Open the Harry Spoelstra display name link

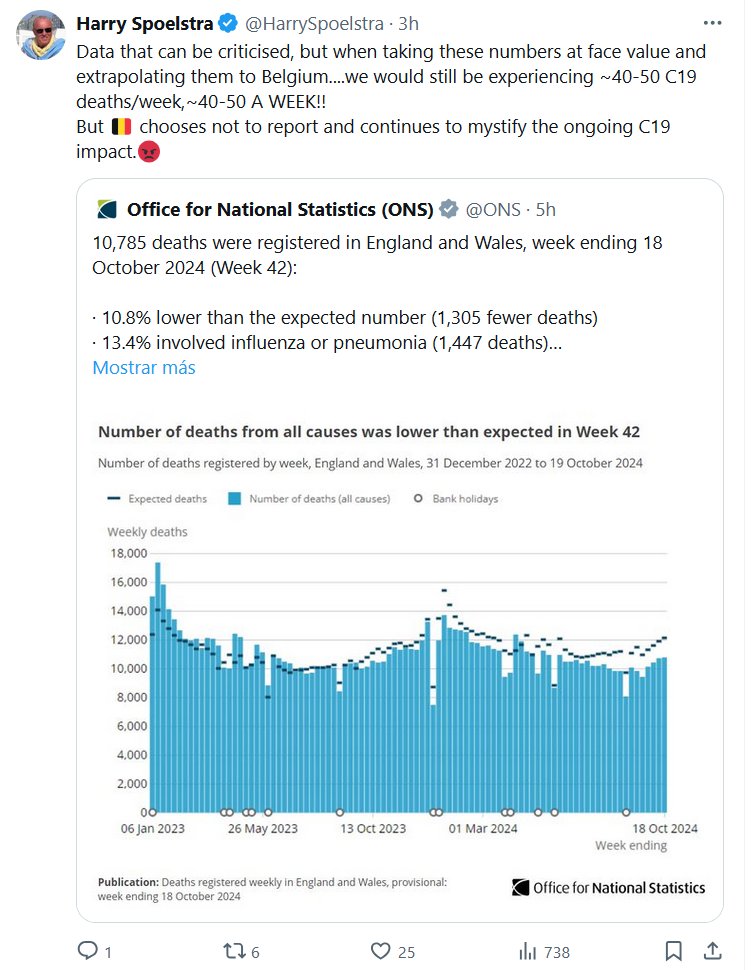(144, 23)
